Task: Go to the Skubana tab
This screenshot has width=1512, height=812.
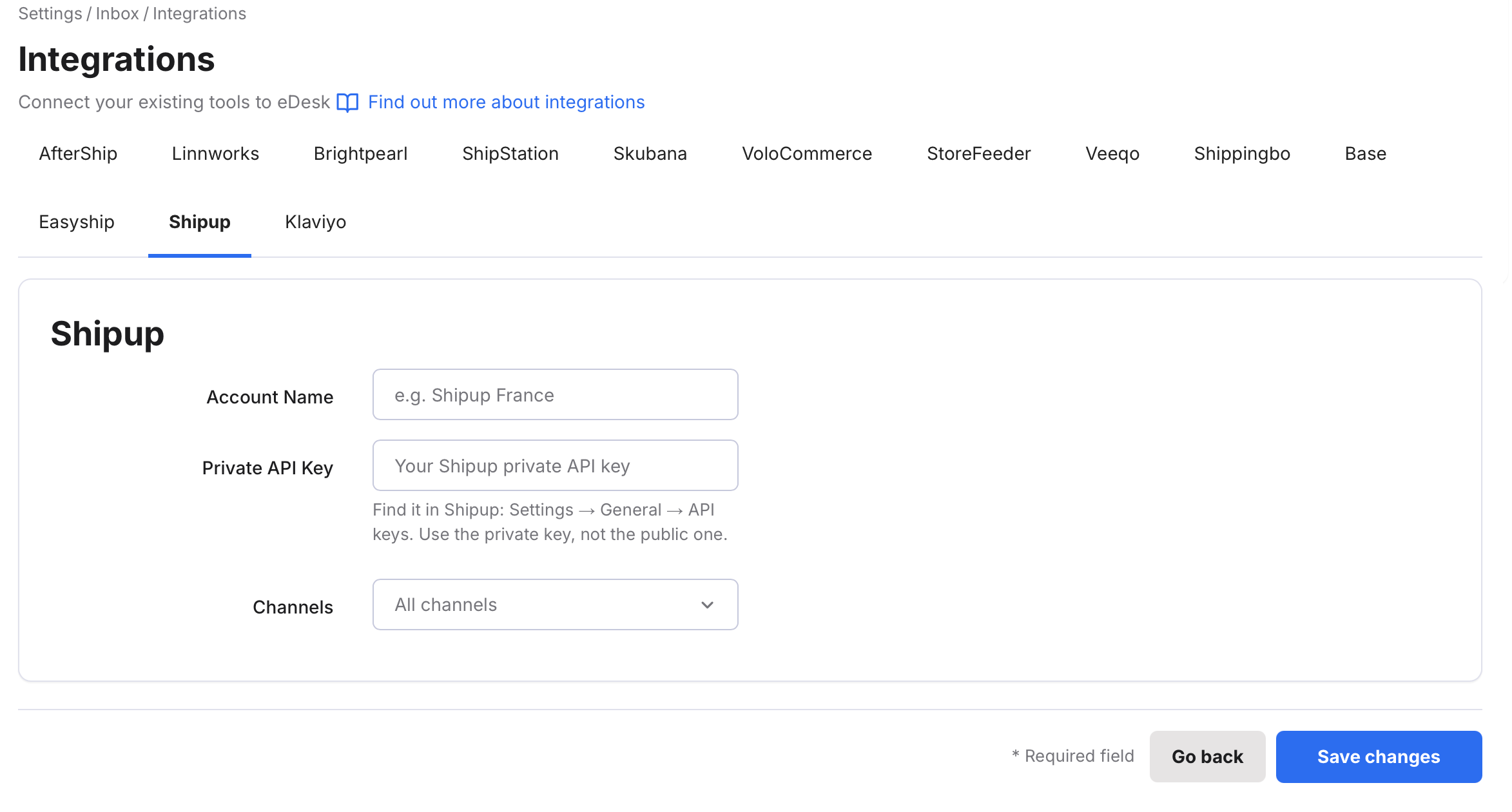Action: (x=650, y=154)
